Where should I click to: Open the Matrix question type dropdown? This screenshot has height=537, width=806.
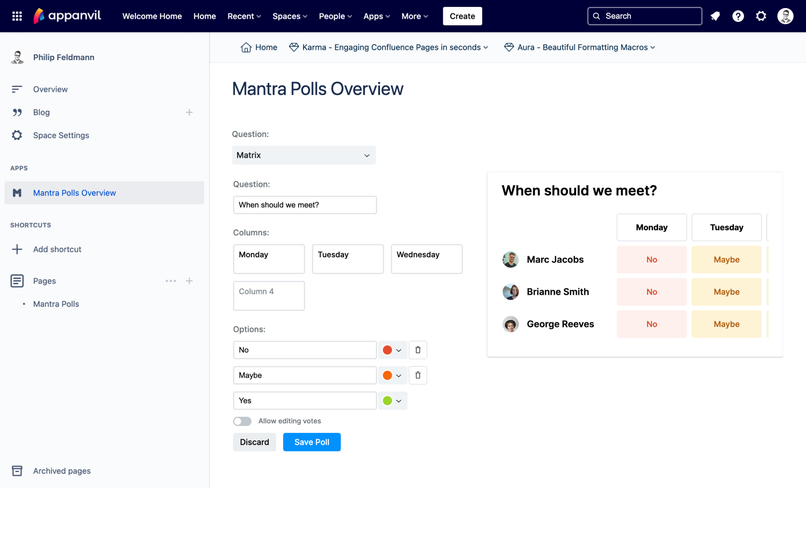[x=304, y=155]
